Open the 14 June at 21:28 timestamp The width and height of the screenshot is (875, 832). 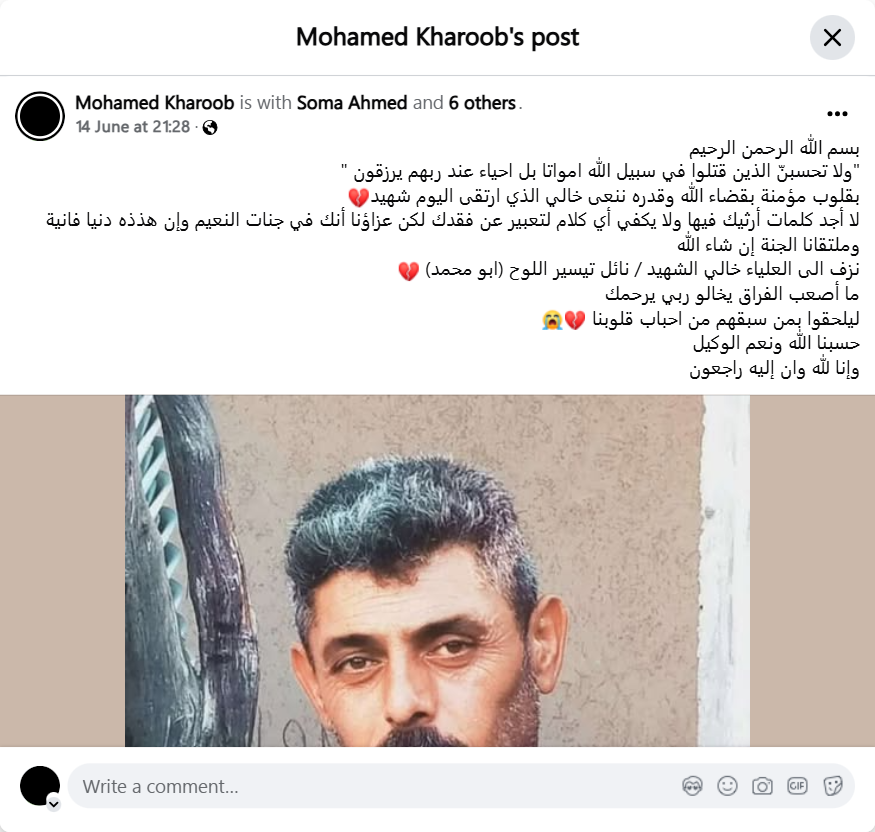coord(133,127)
